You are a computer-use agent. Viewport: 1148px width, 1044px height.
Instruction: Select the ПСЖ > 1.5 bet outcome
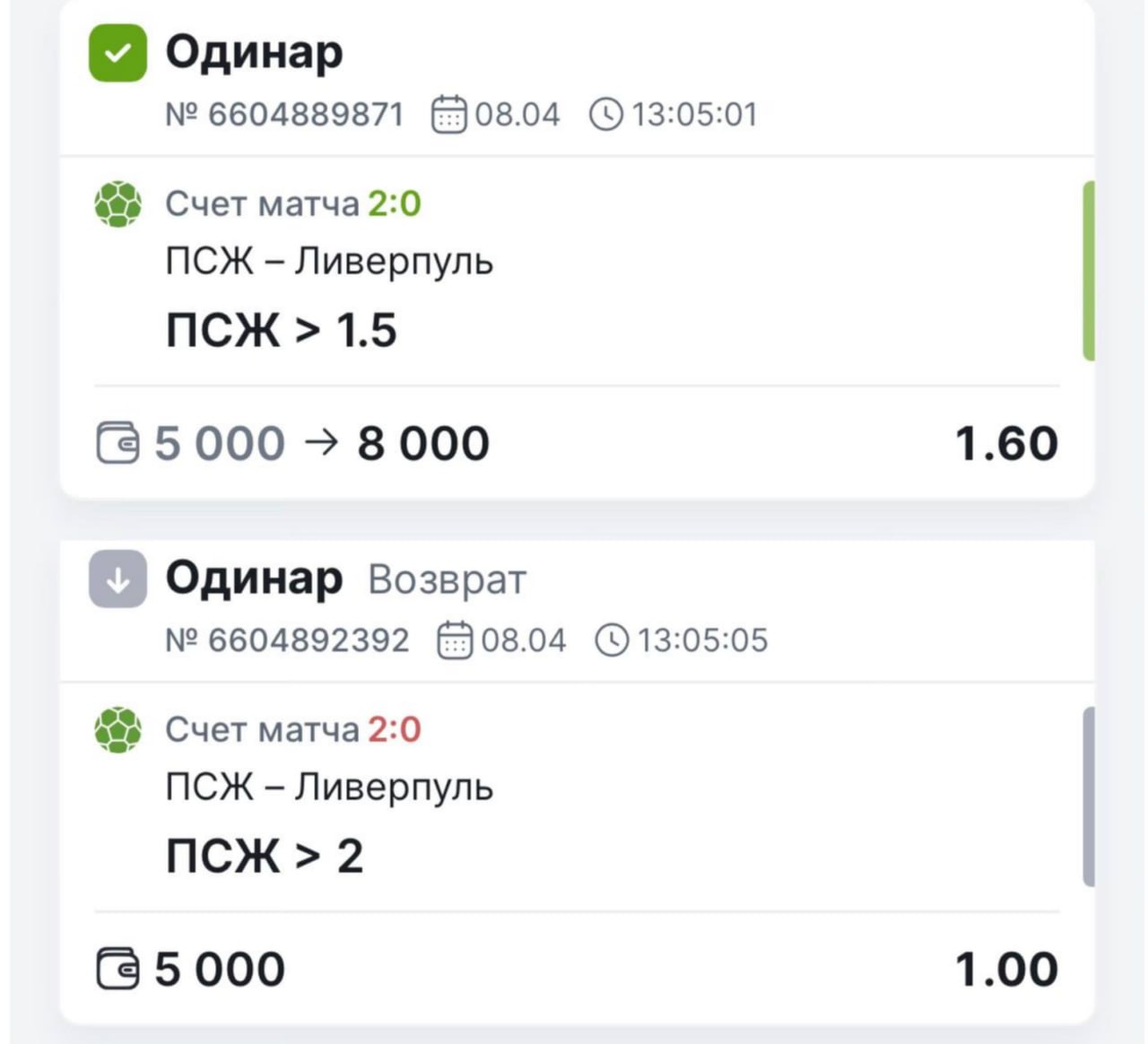coord(281,330)
